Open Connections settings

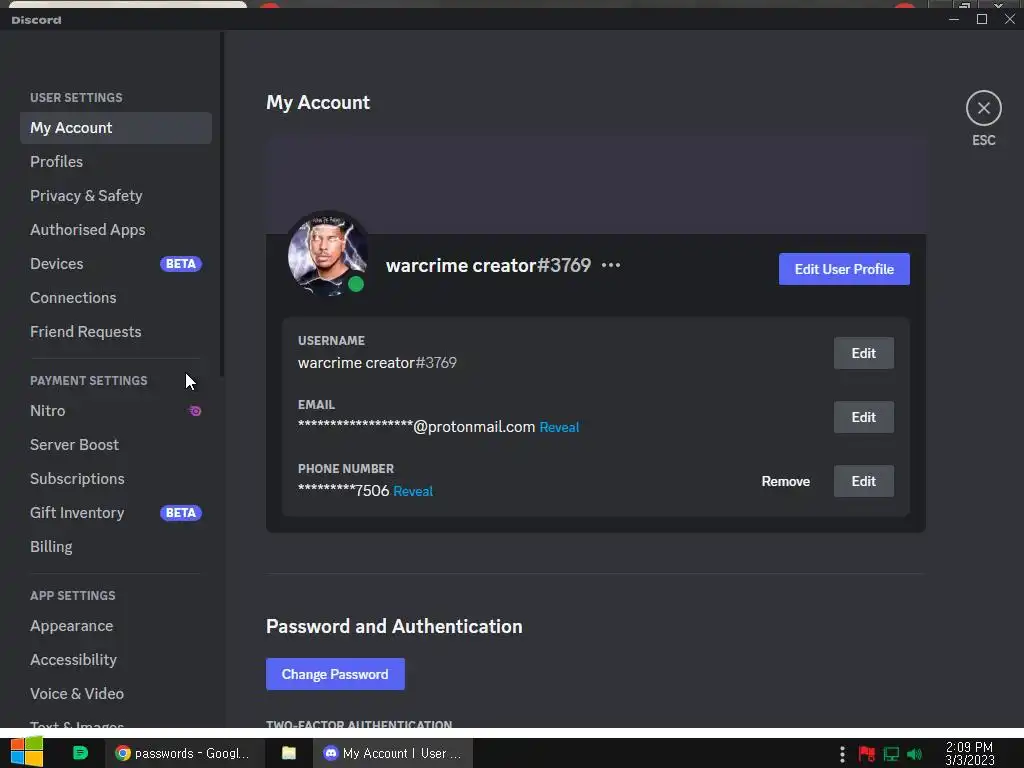coord(116,298)
